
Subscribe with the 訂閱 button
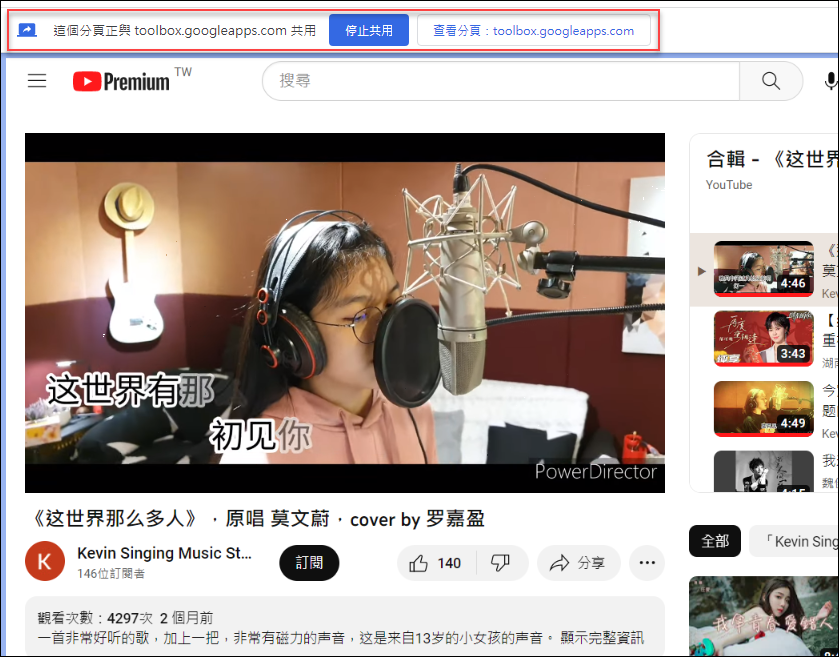[309, 563]
